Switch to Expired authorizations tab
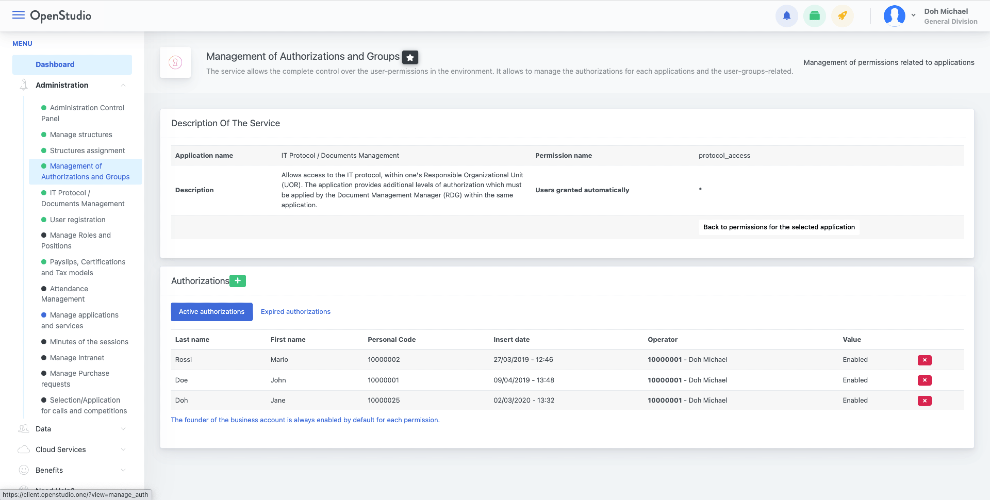Screen dimensions: 990x500 click(x=295, y=312)
